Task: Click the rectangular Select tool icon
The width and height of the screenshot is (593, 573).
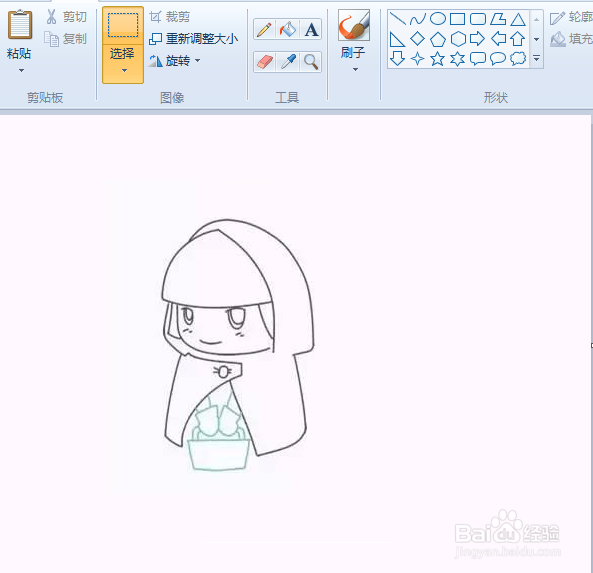Action: point(123,25)
